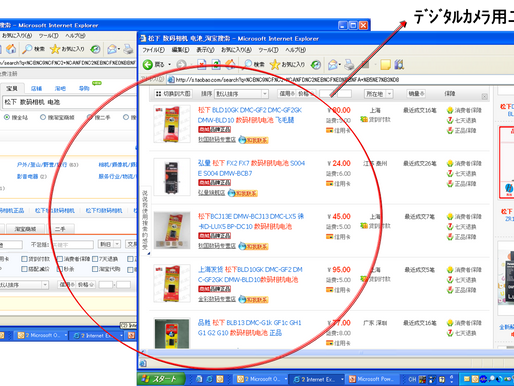Open the 弘量 松下 FX2 FX7 product link
The image size is (514, 386).
pyautogui.click(x=251, y=168)
